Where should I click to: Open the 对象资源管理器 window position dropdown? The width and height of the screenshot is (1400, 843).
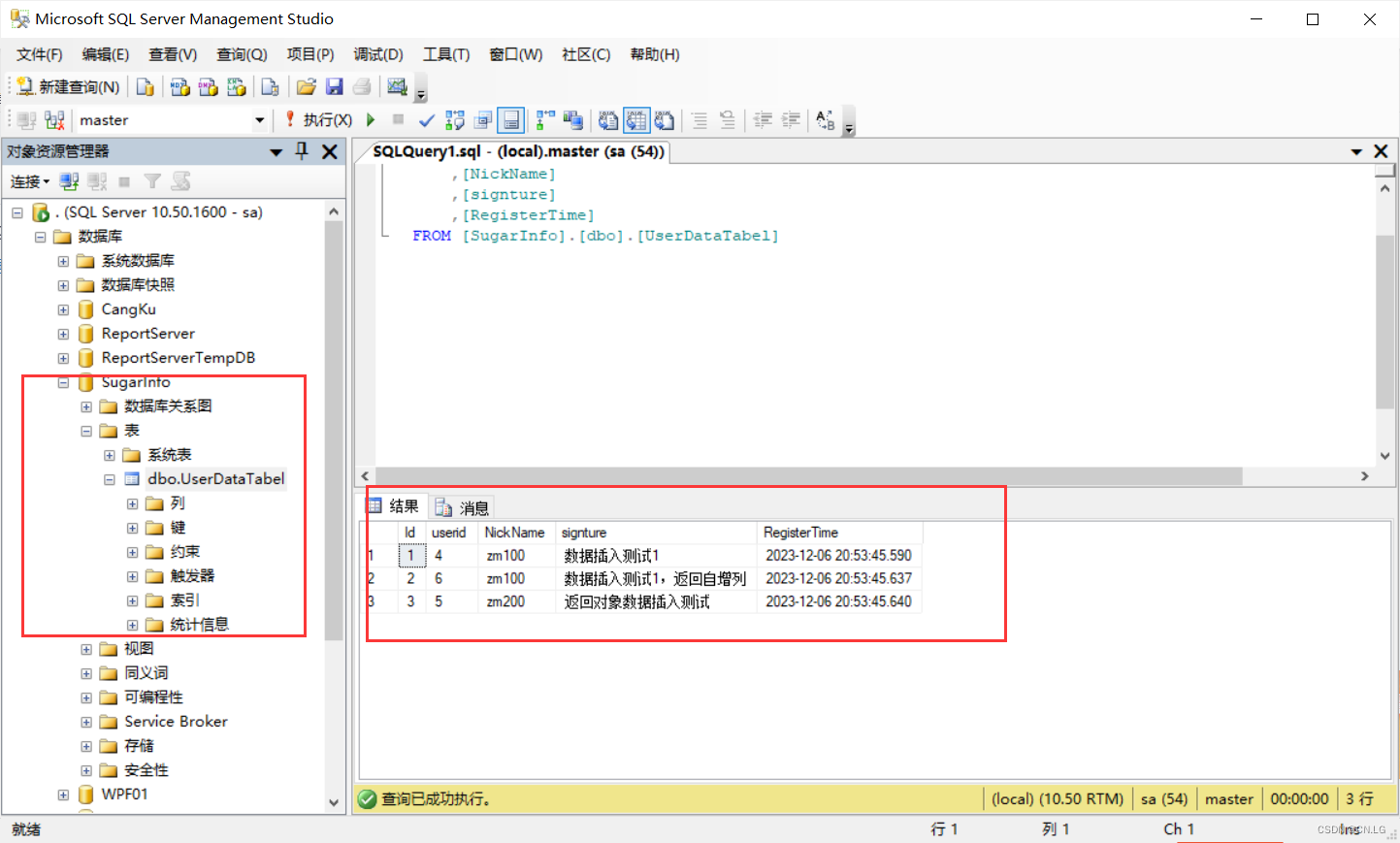click(x=276, y=151)
